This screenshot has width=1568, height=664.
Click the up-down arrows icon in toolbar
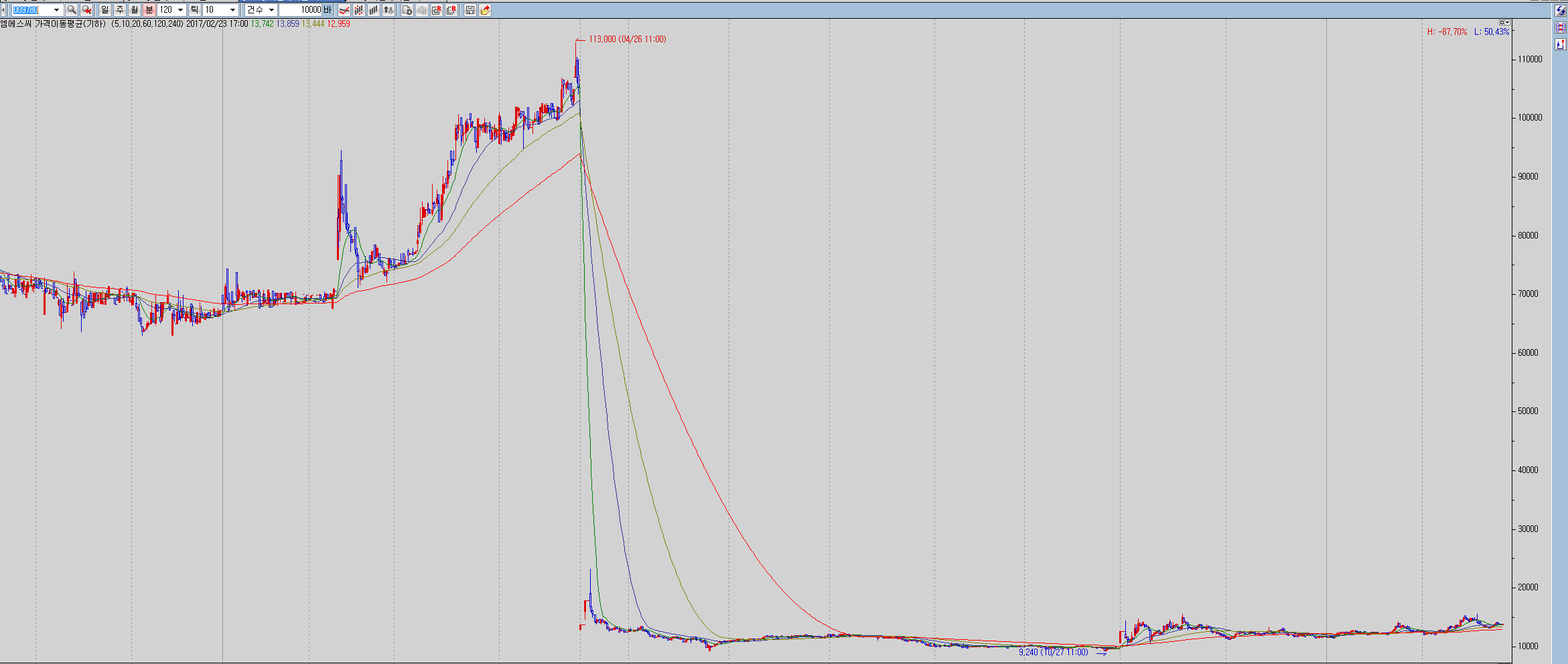pos(388,10)
